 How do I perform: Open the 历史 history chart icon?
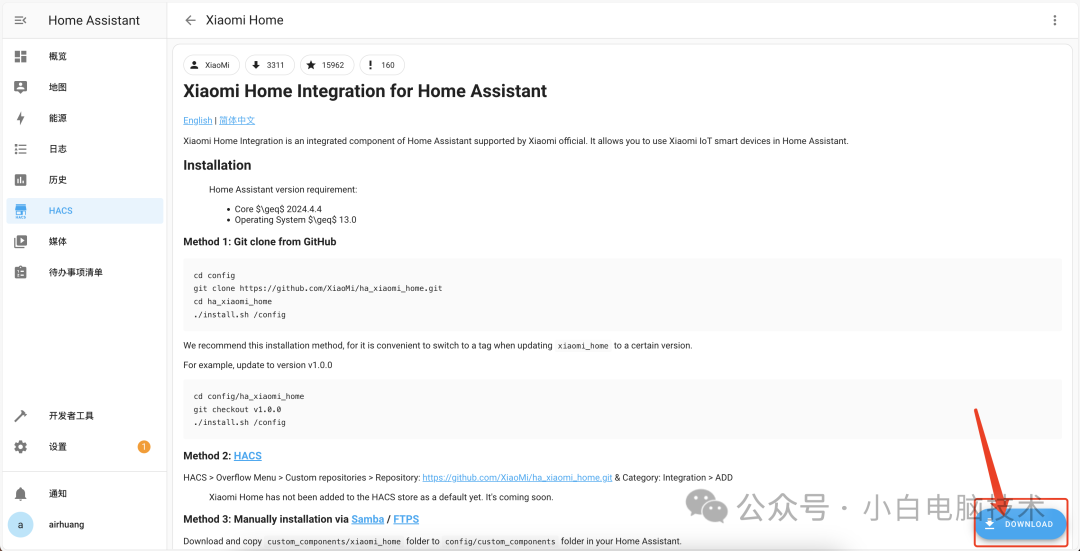coord(21,180)
